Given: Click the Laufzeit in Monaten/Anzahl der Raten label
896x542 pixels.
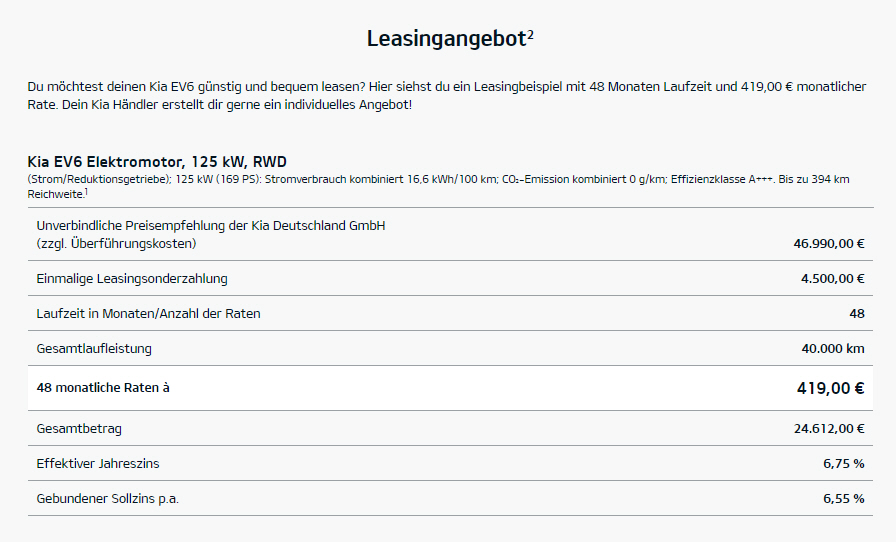Looking at the screenshot, I should pos(148,313).
